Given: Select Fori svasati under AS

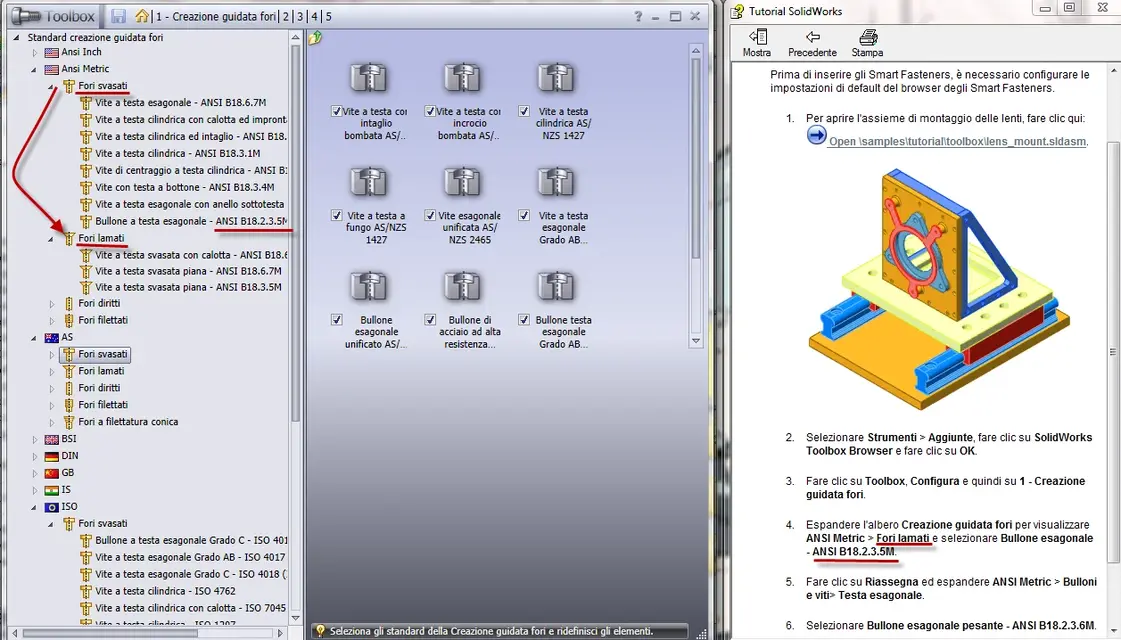Looking at the screenshot, I should pyautogui.click(x=103, y=354).
